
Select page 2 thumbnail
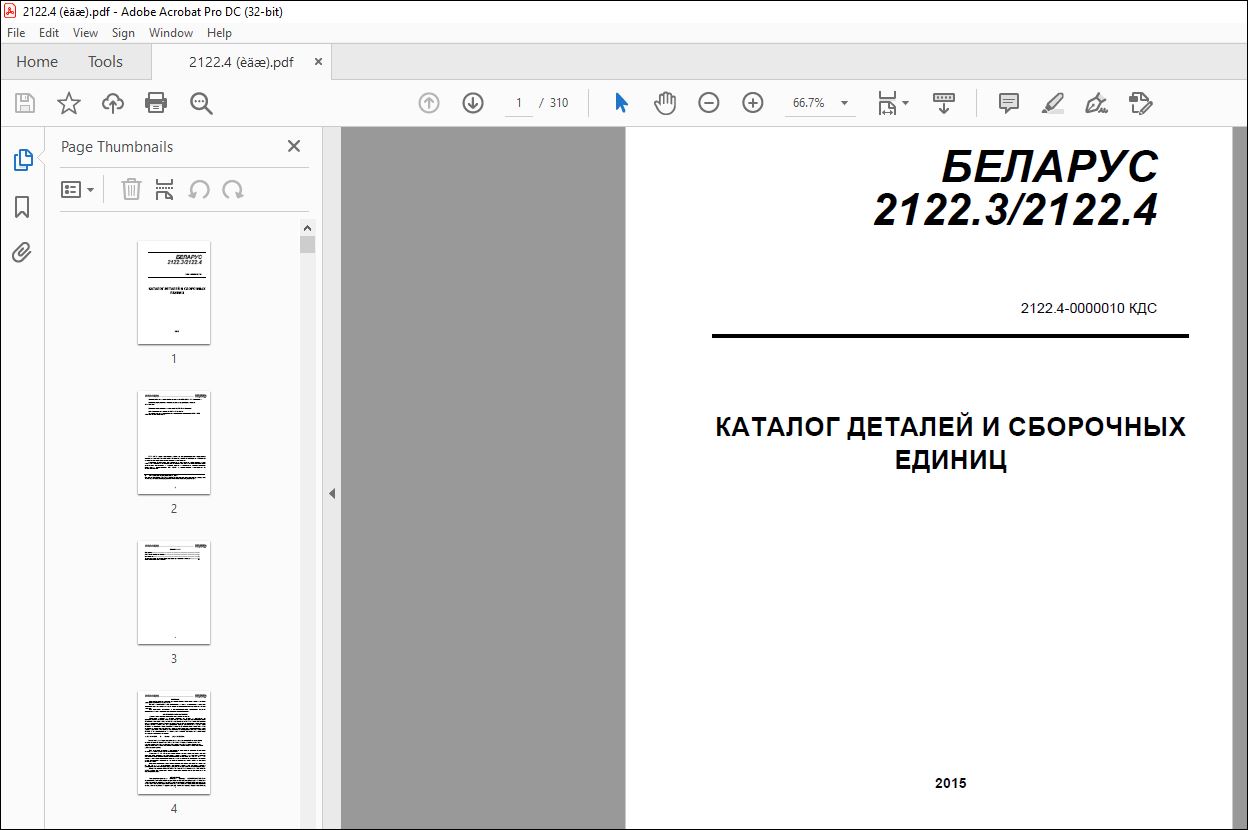pyautogui.click(x=174, y=442)
